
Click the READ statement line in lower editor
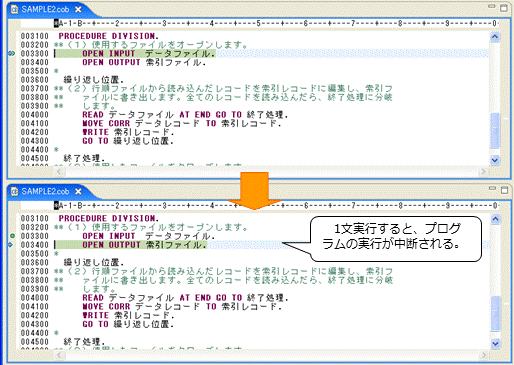(185, 298)
